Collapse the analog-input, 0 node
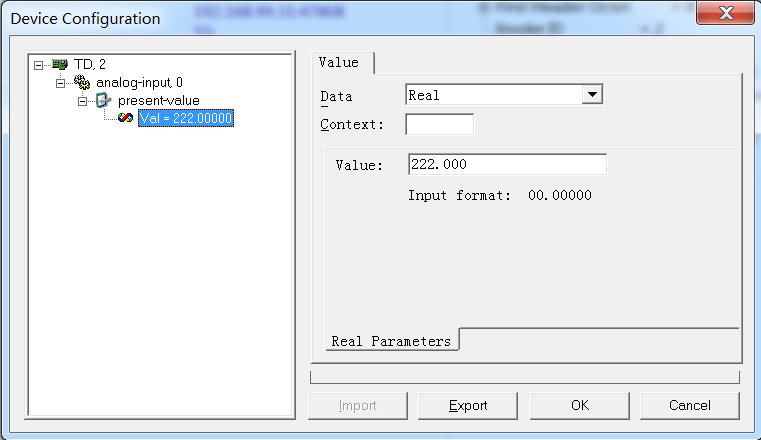Screen dimensions: 761x440 click(60, 83)
